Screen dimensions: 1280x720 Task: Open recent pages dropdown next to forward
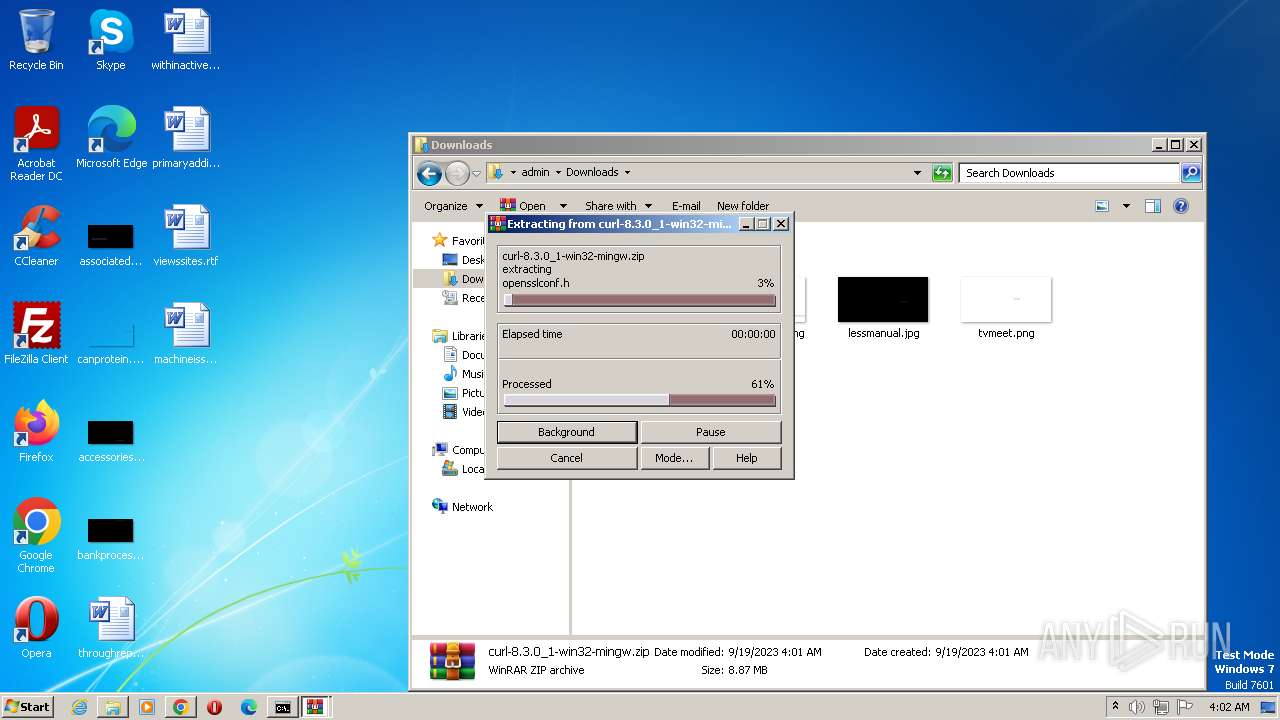tap(477, 173)
